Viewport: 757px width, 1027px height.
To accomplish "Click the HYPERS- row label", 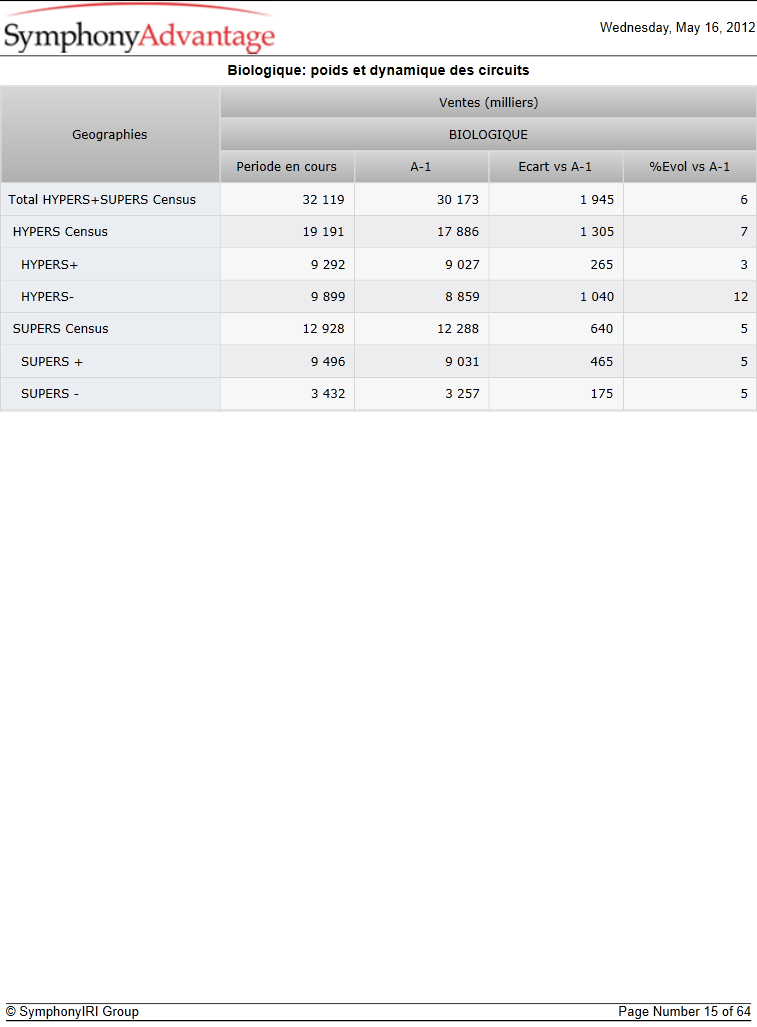I will pyautogui.click(x=47, y=297).
